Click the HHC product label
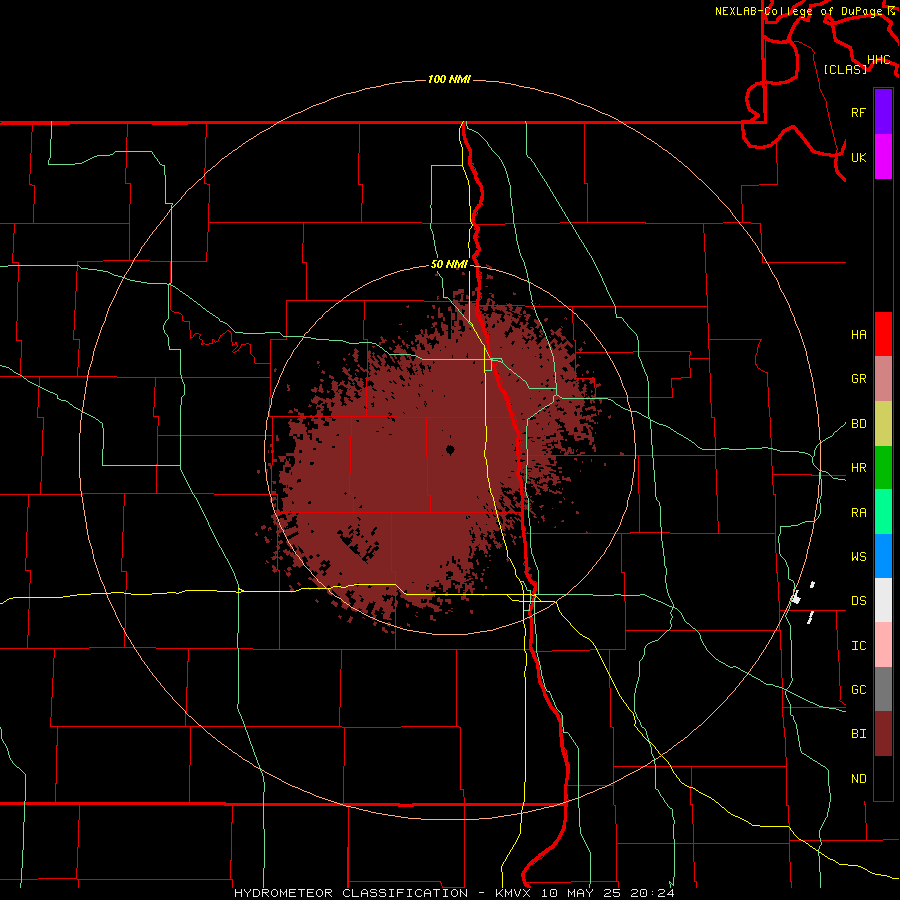 point(878,60)
